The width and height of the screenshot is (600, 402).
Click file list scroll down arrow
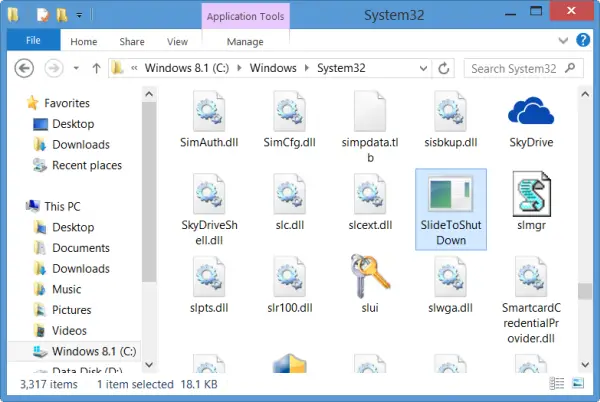point(585,365)
